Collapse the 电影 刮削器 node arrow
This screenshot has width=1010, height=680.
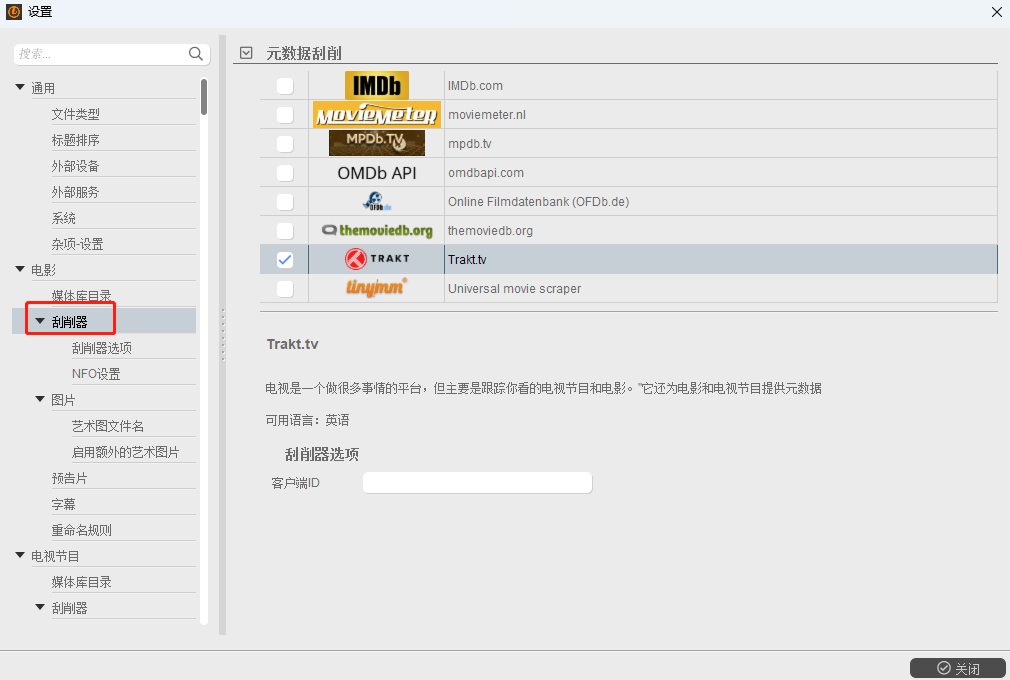click(40, 321)
